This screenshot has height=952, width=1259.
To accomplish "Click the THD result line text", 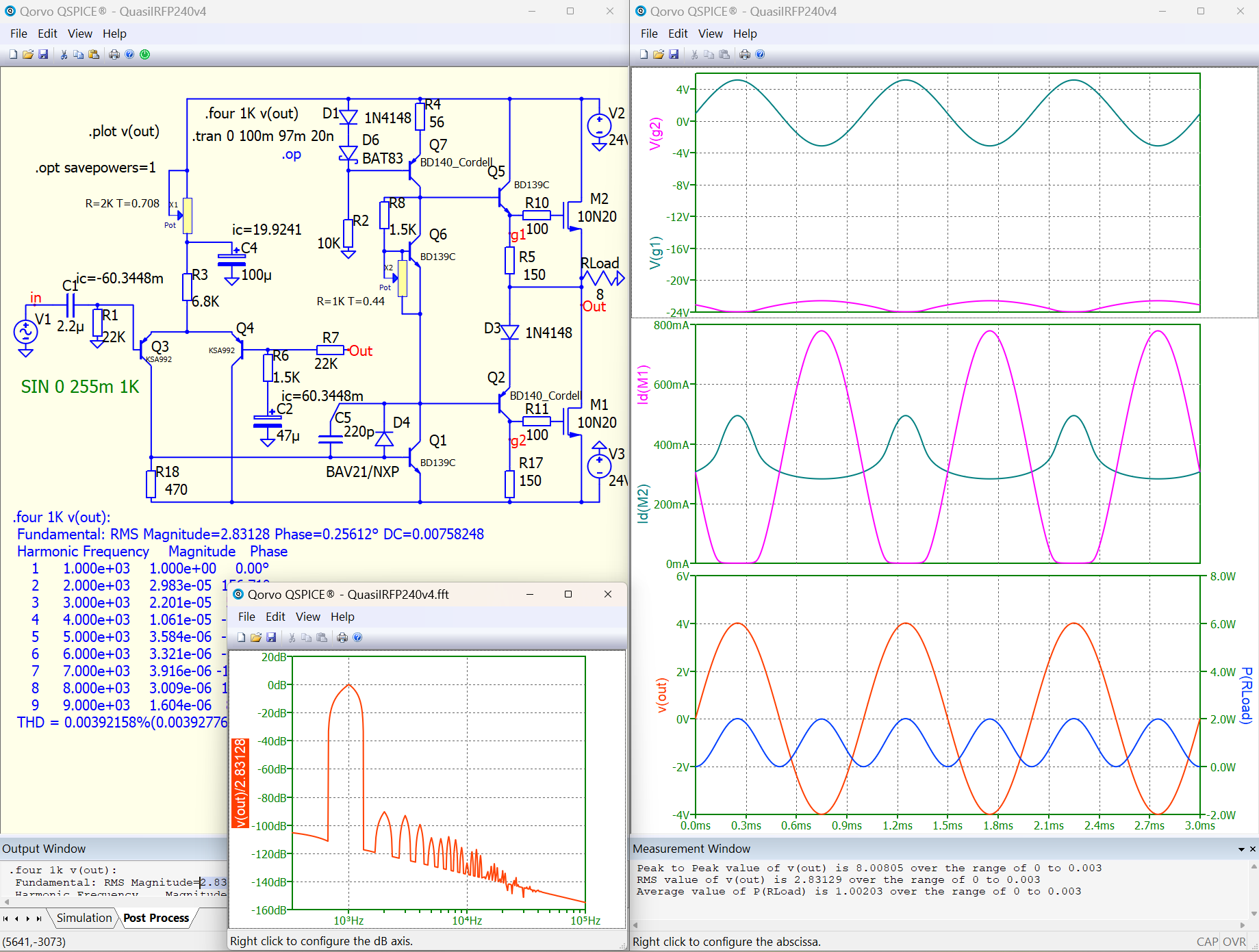I will tap(122, 723).
